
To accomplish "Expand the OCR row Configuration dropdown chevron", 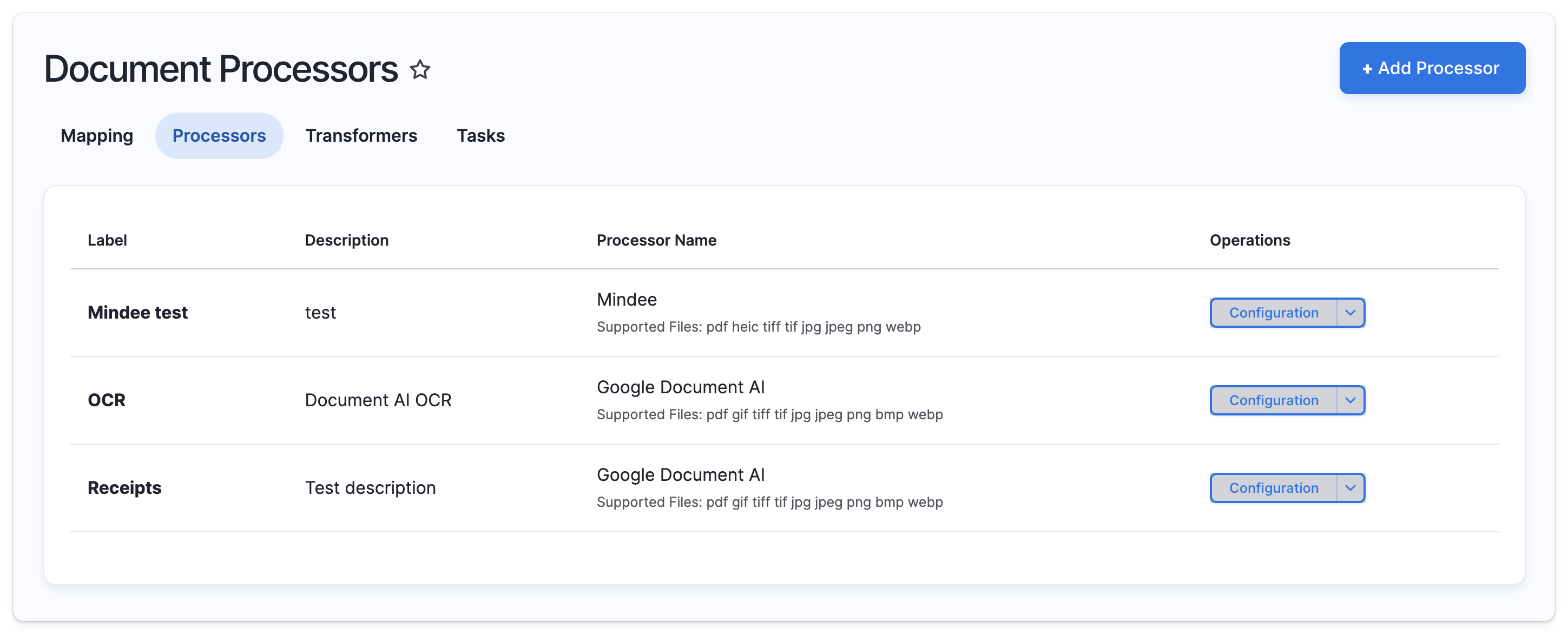I will tap(1350, 400).
